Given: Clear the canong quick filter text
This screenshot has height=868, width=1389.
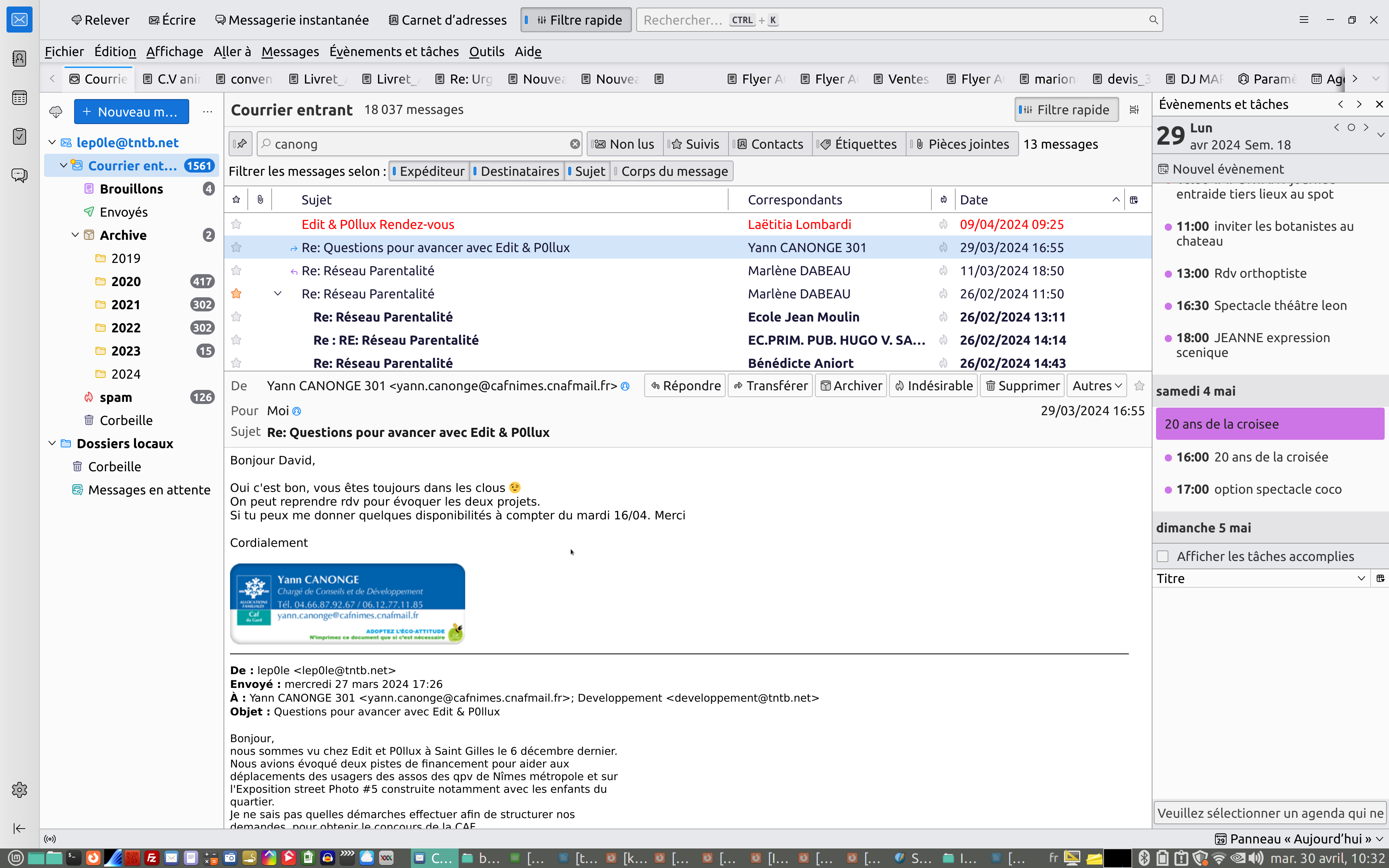Looking at the screenshot, I should [574, 144].
